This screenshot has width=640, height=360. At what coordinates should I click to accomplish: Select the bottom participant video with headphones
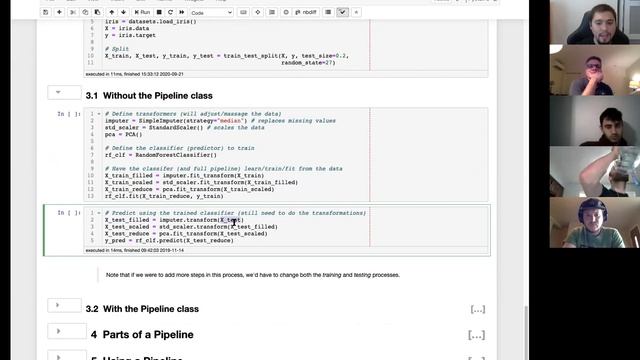coord(595,223)
